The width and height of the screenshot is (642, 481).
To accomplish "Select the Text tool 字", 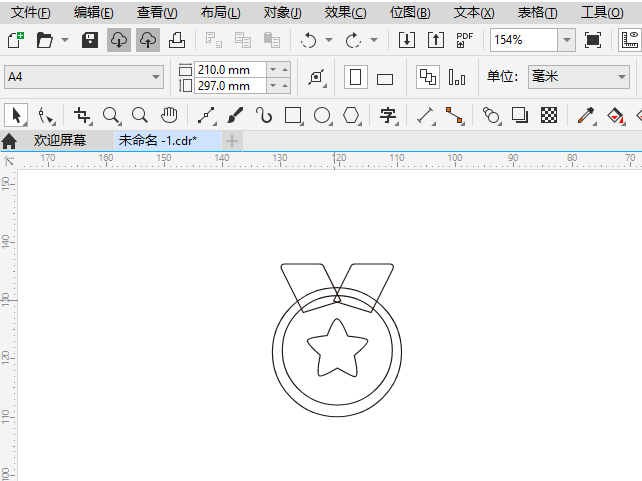I will (388, 115).
